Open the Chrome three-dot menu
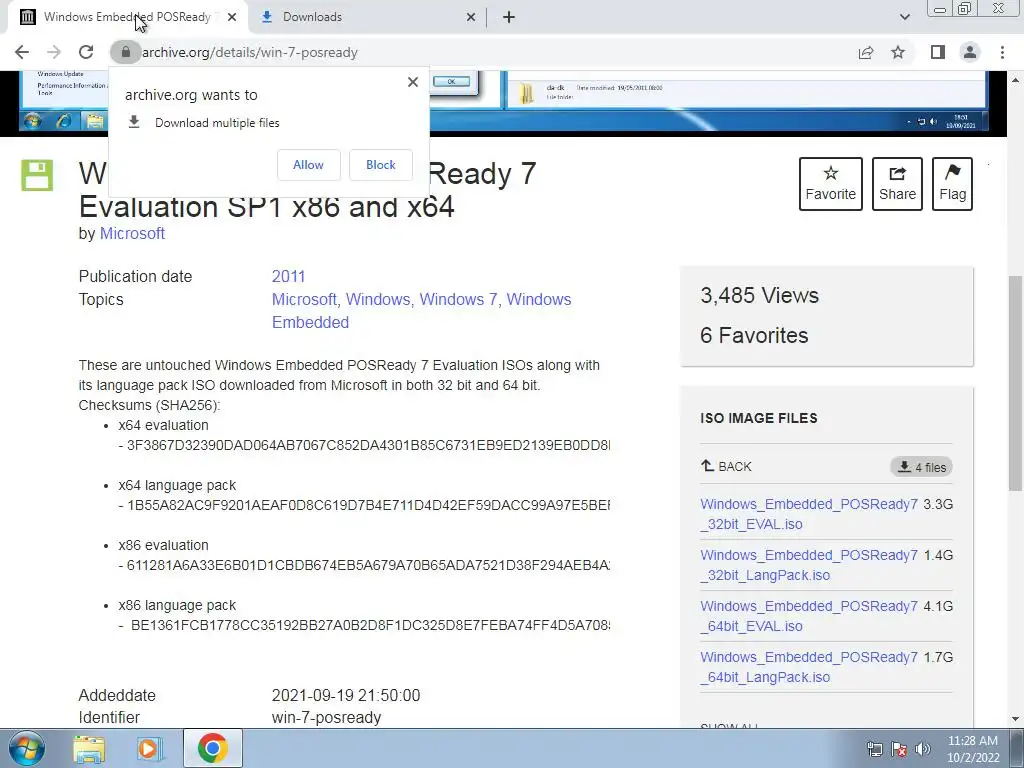Screen dimensions: 1024x768 pos(1002,52)
